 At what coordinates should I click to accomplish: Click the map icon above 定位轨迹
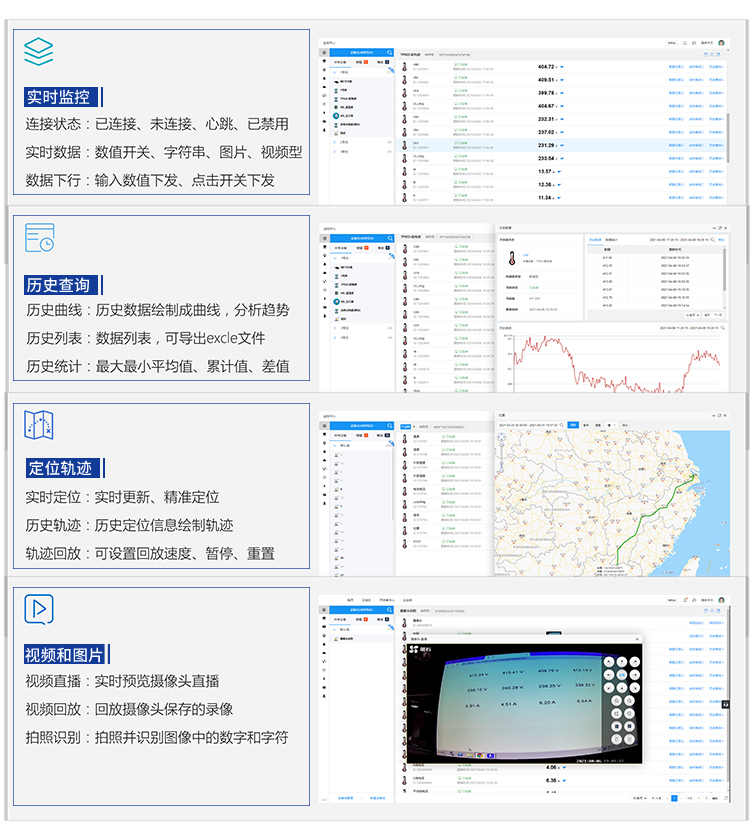(39, 424)
